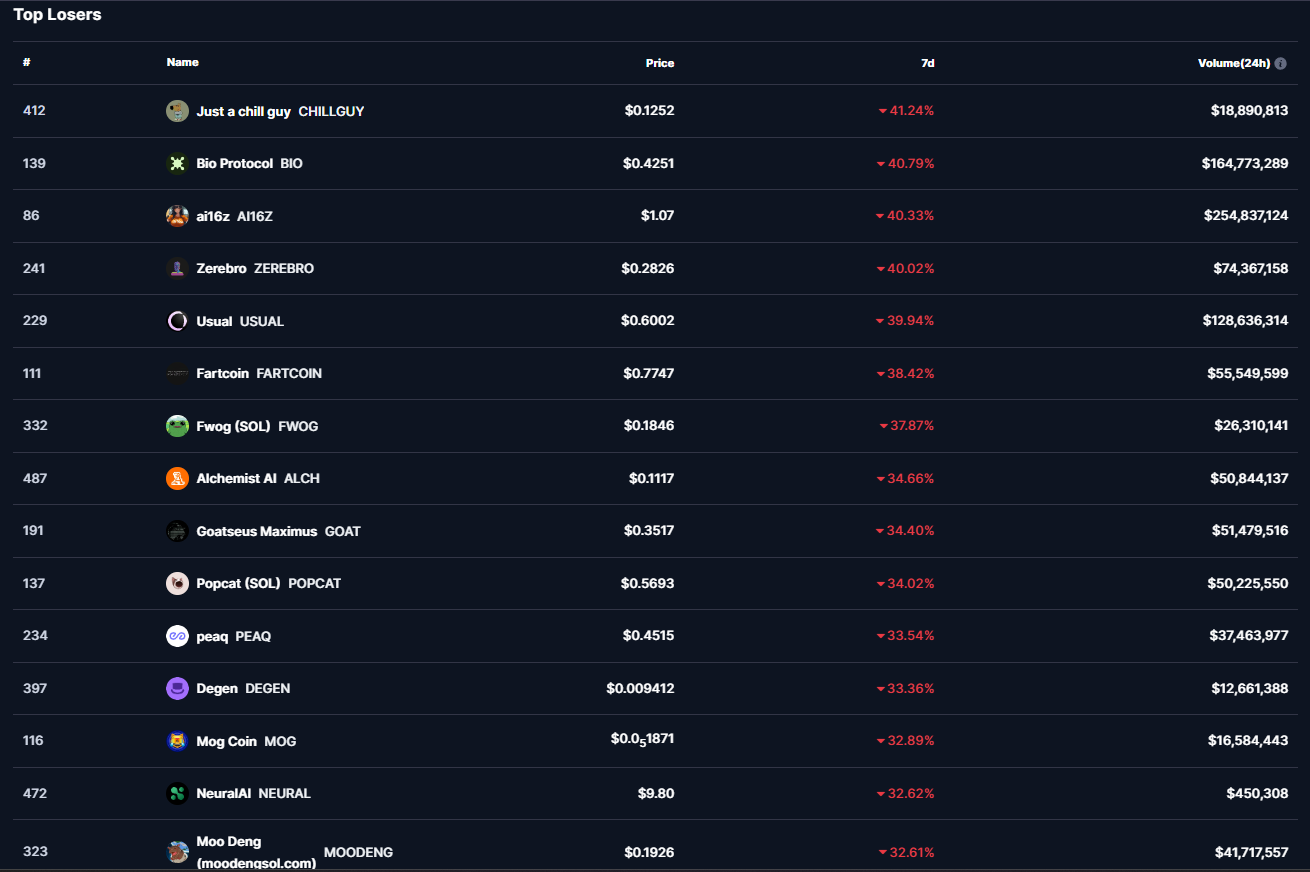Click the Degen purple hat icon
Viewport: 1310px width, 872px height.
point(177,688)
